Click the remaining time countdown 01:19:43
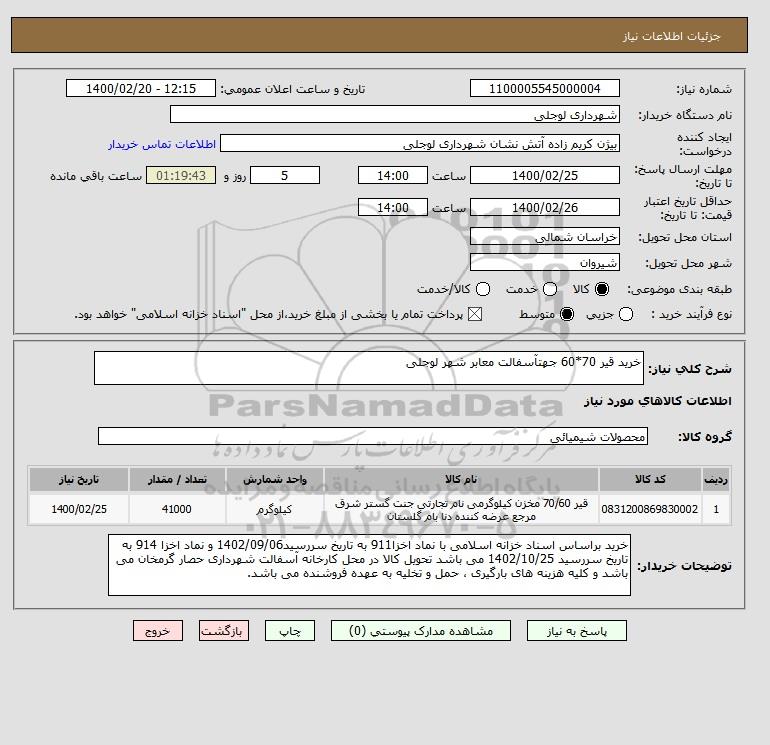The width and height of the screenshot is (770, 745). click(181, 175)
